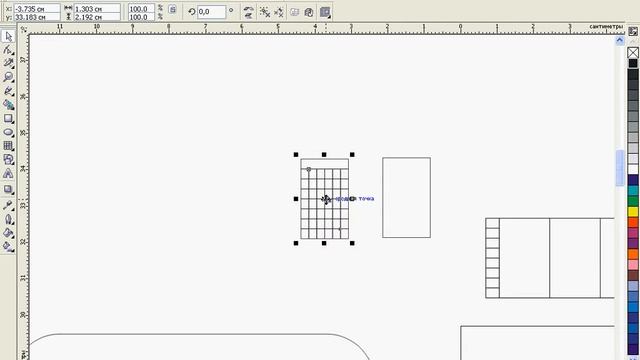Pick the teal color swatch
640x360 pixels.
[x=633, y=191]
